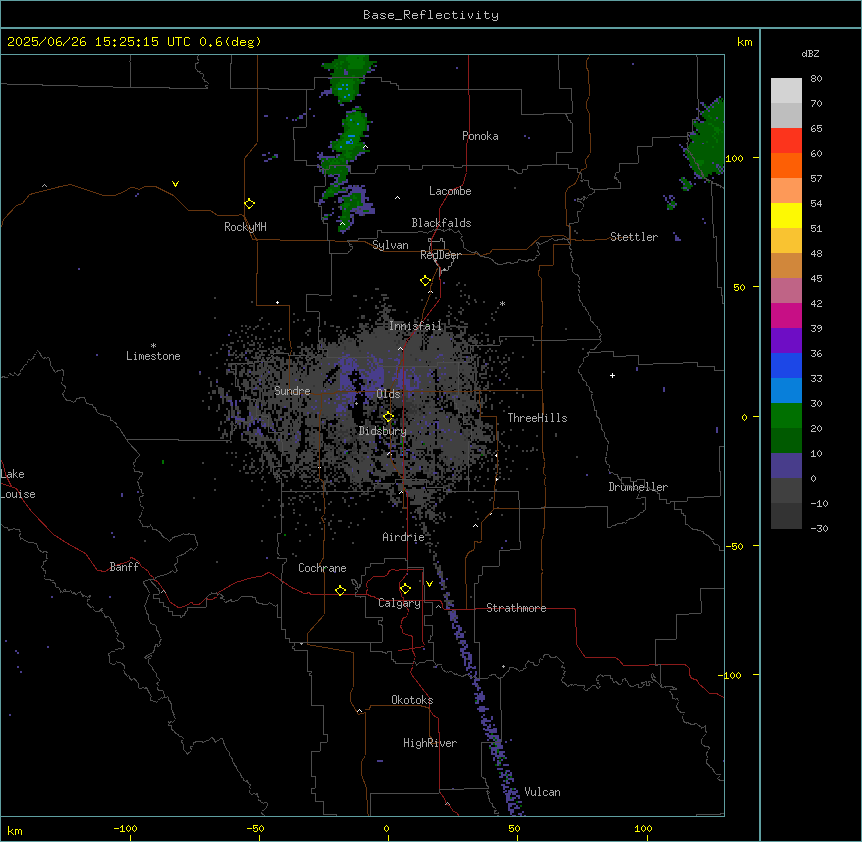Click the white legend swatch below 80
The width and height of the screenshot is (862, 842).
coord(786,91)
